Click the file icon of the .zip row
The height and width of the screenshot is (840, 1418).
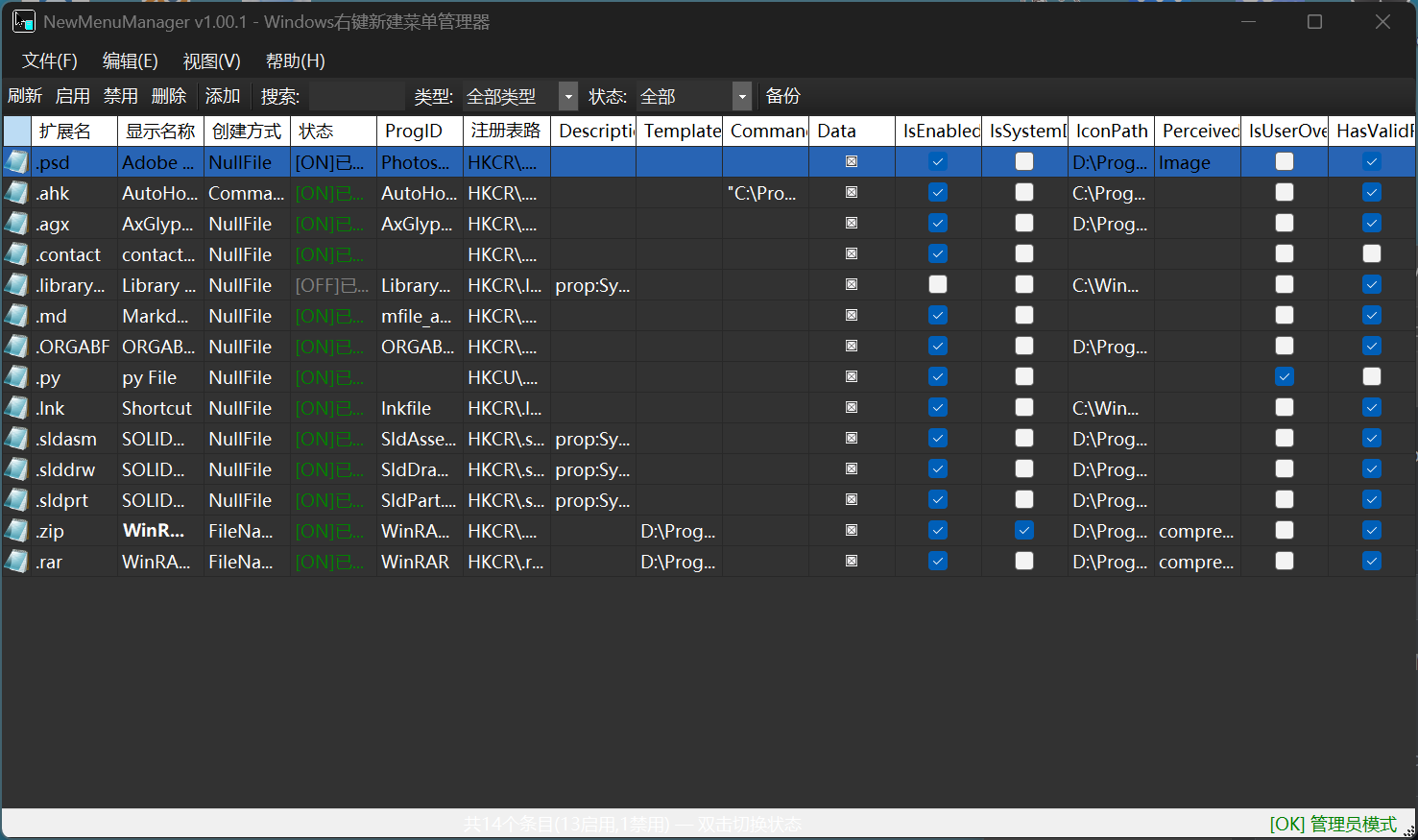(16, 531)
